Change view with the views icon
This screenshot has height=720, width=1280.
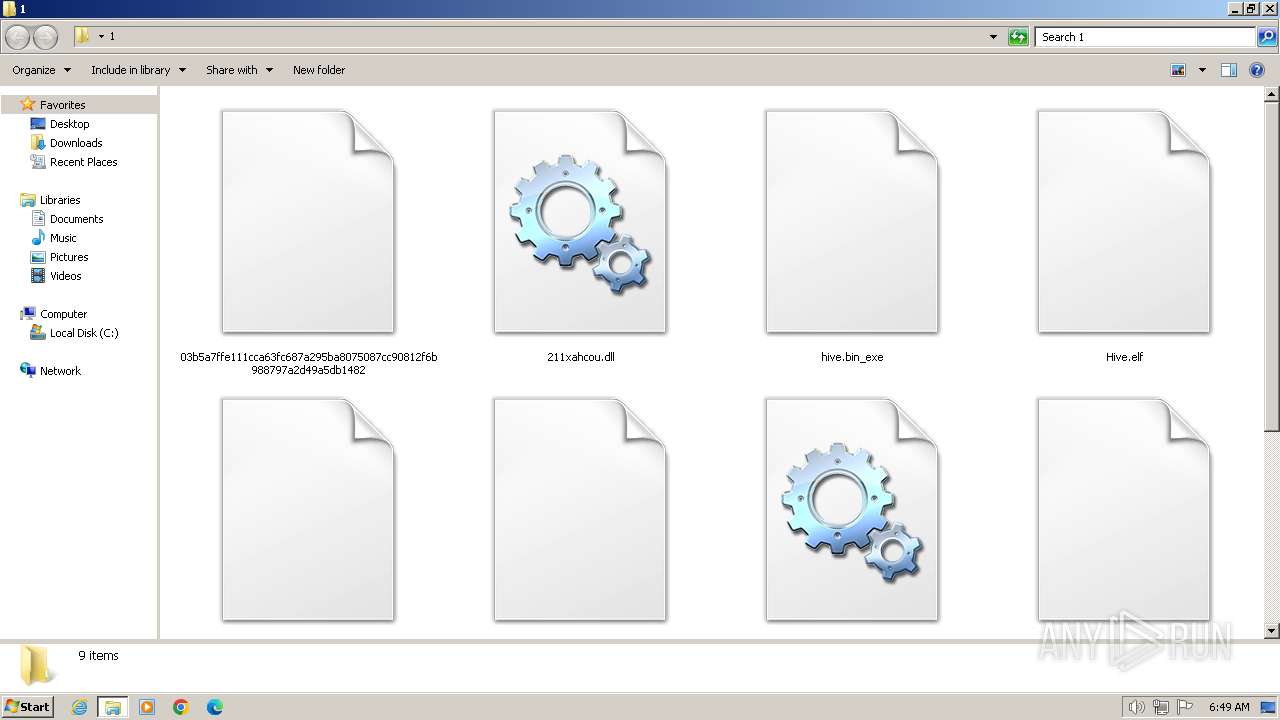pos(1178,70)
